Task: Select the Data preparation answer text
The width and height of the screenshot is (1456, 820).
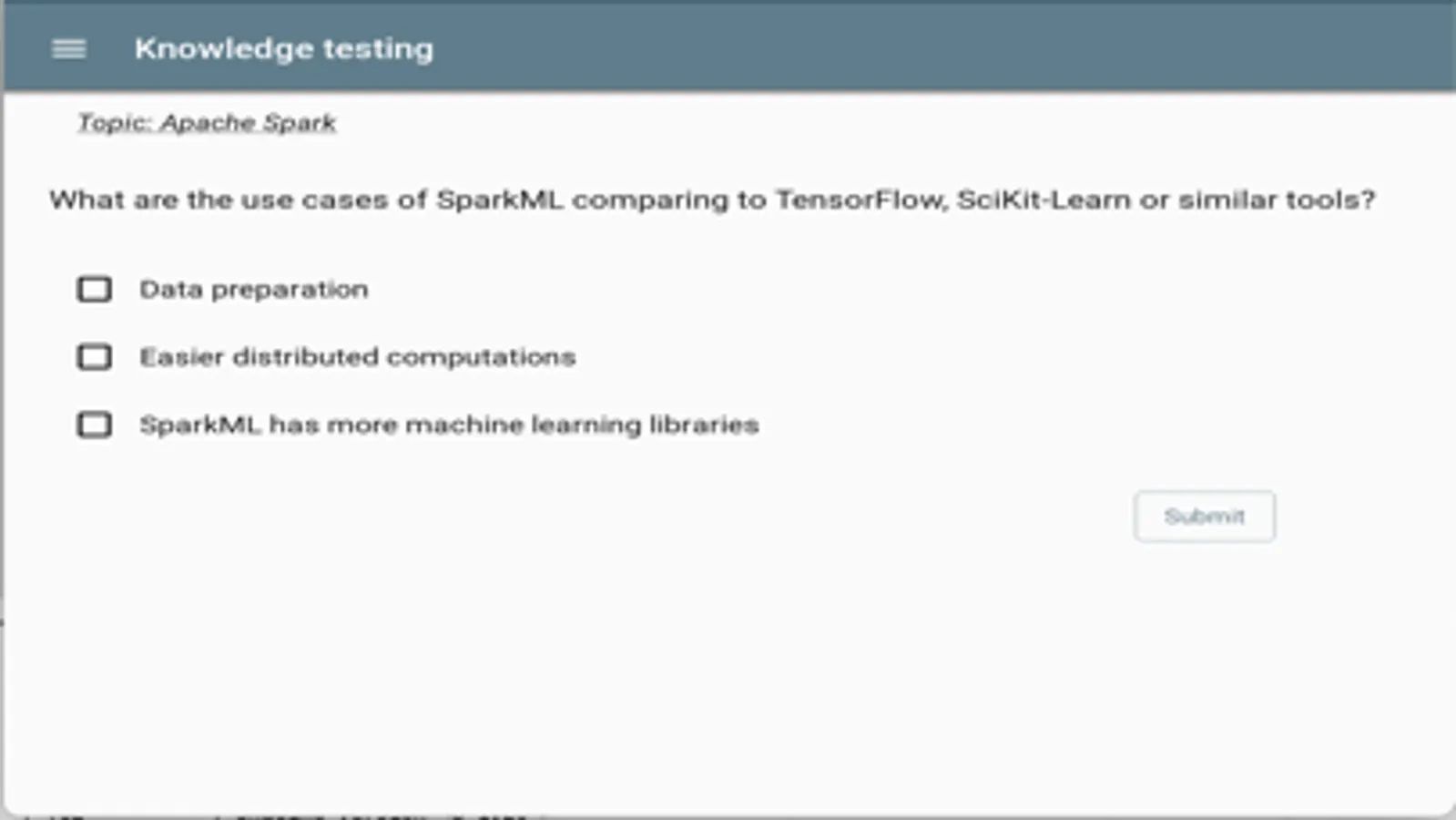Action: pos(253,290)
